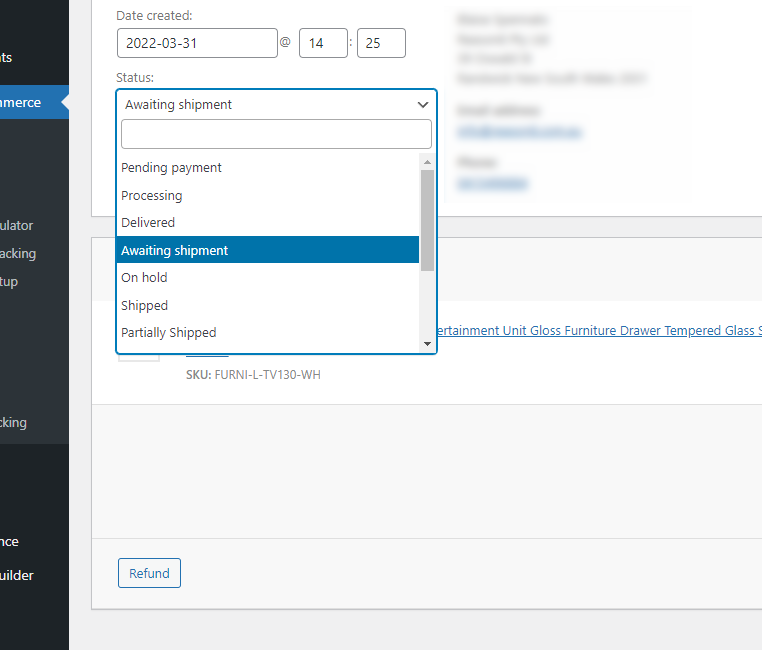Image resolution: width=762 pixels, height=650 pixels.
Task: Click the Status dropdown chevron arrow
Action: pyautogui.click(x=423, y=105)
